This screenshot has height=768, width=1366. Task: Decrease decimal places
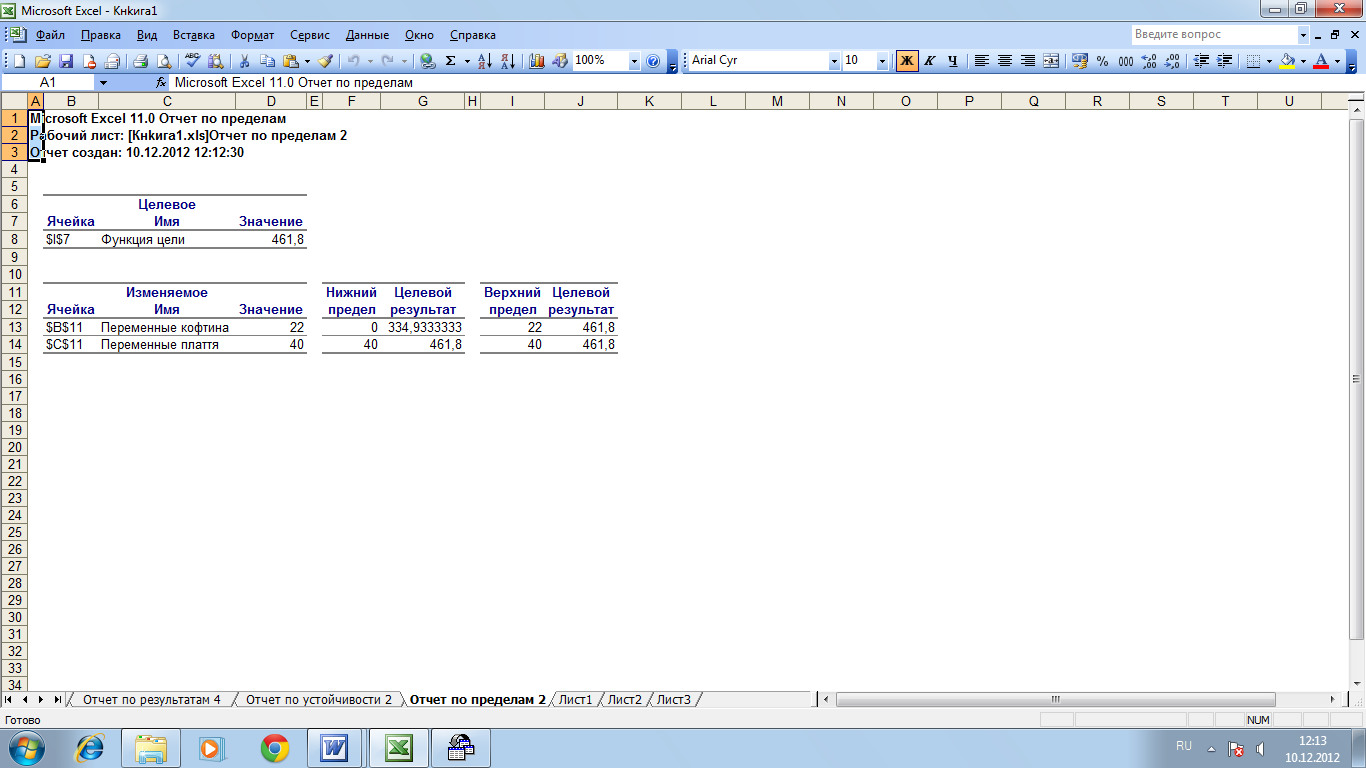click(1172, 61)
